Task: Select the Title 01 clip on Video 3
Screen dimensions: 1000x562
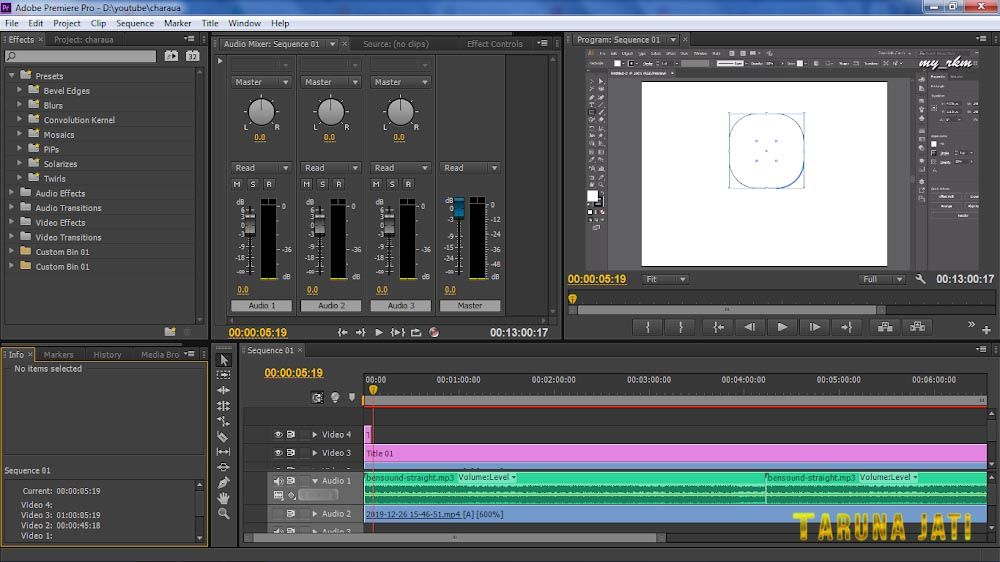Action: 675,453
